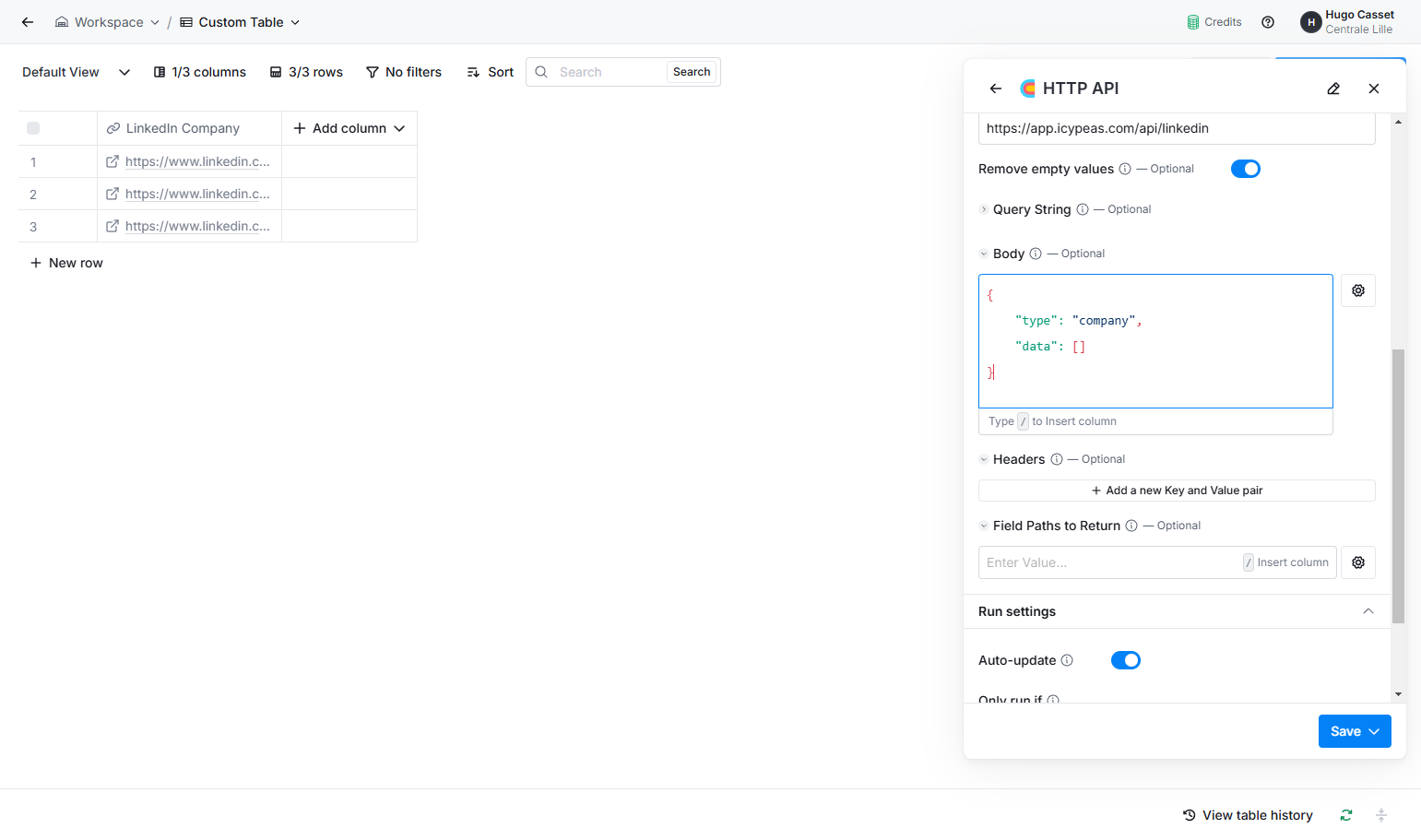Open the Workspace breadcrumb menu
Image resolution: width=1421 pixels, height=840 pixels.
tap(107, 22)
